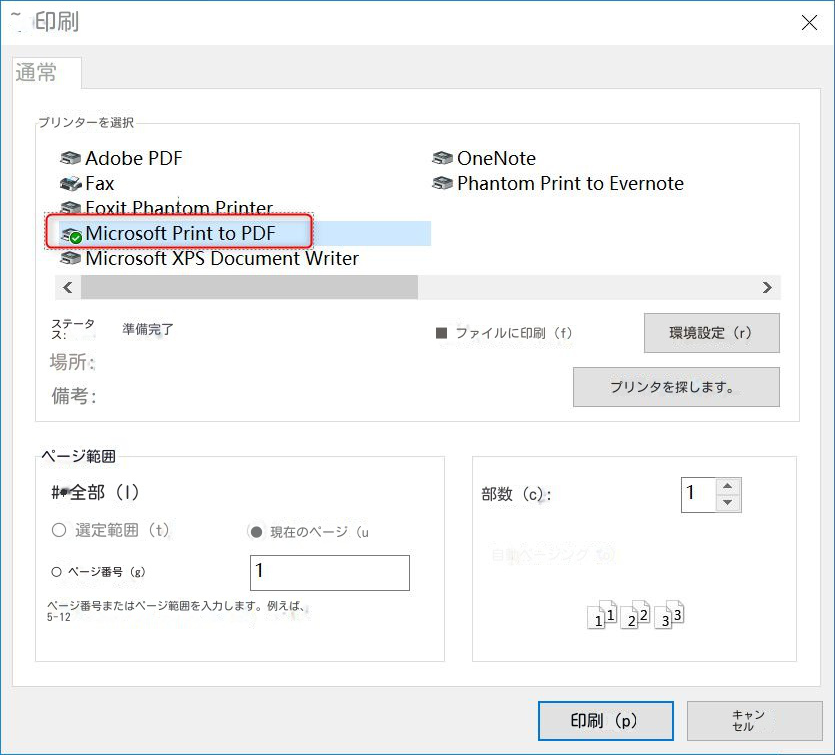
Task: Click プリンタを探します to find a printer
Action: (x=676, y=387)
